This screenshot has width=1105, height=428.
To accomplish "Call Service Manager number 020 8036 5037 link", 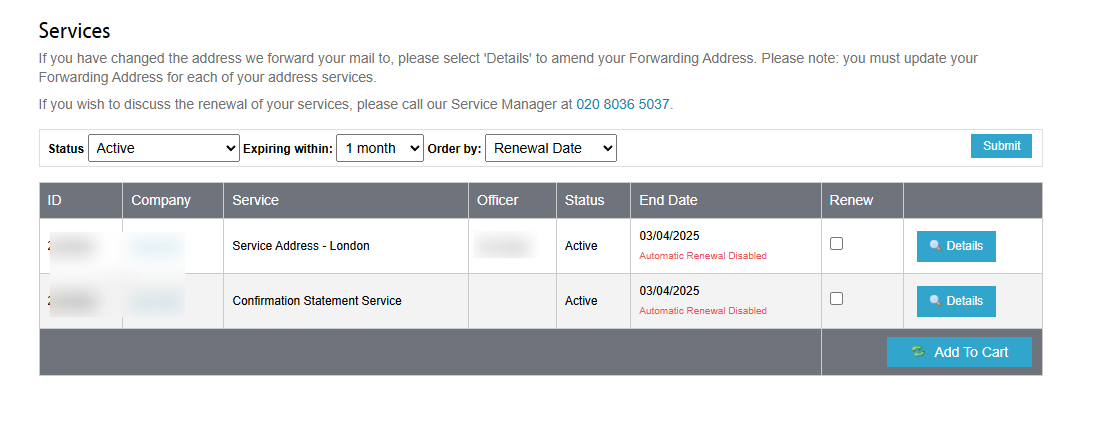I will tap(623, 105).
